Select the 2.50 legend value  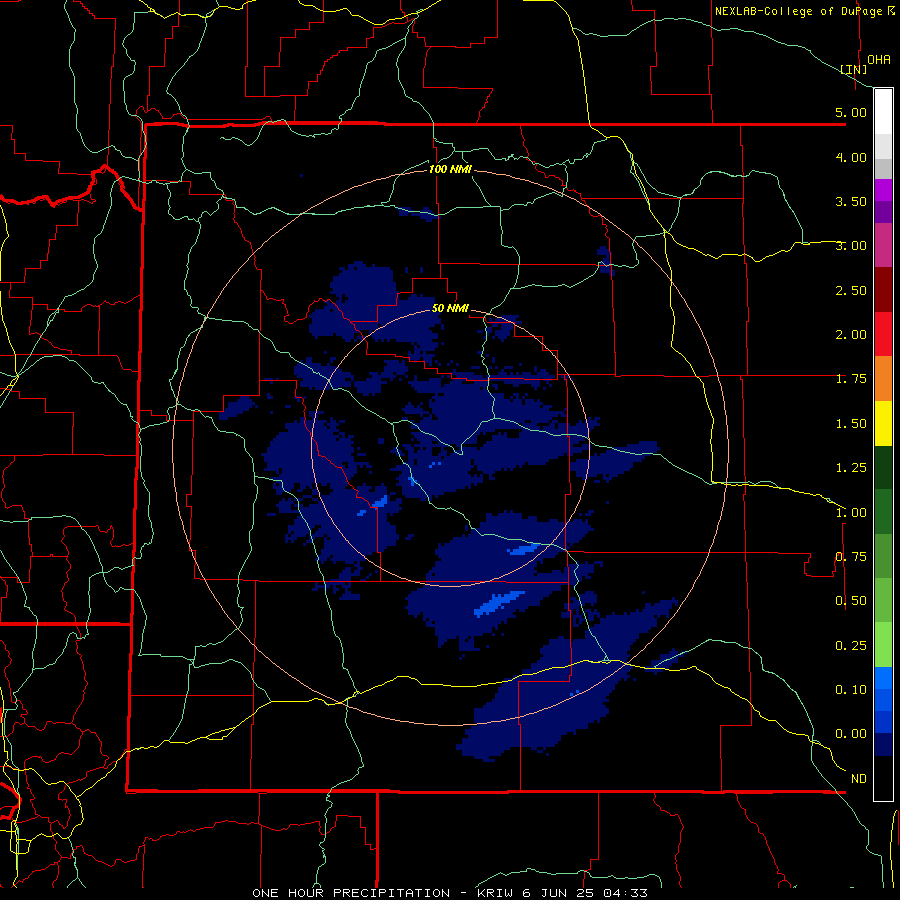click(851, 290)
